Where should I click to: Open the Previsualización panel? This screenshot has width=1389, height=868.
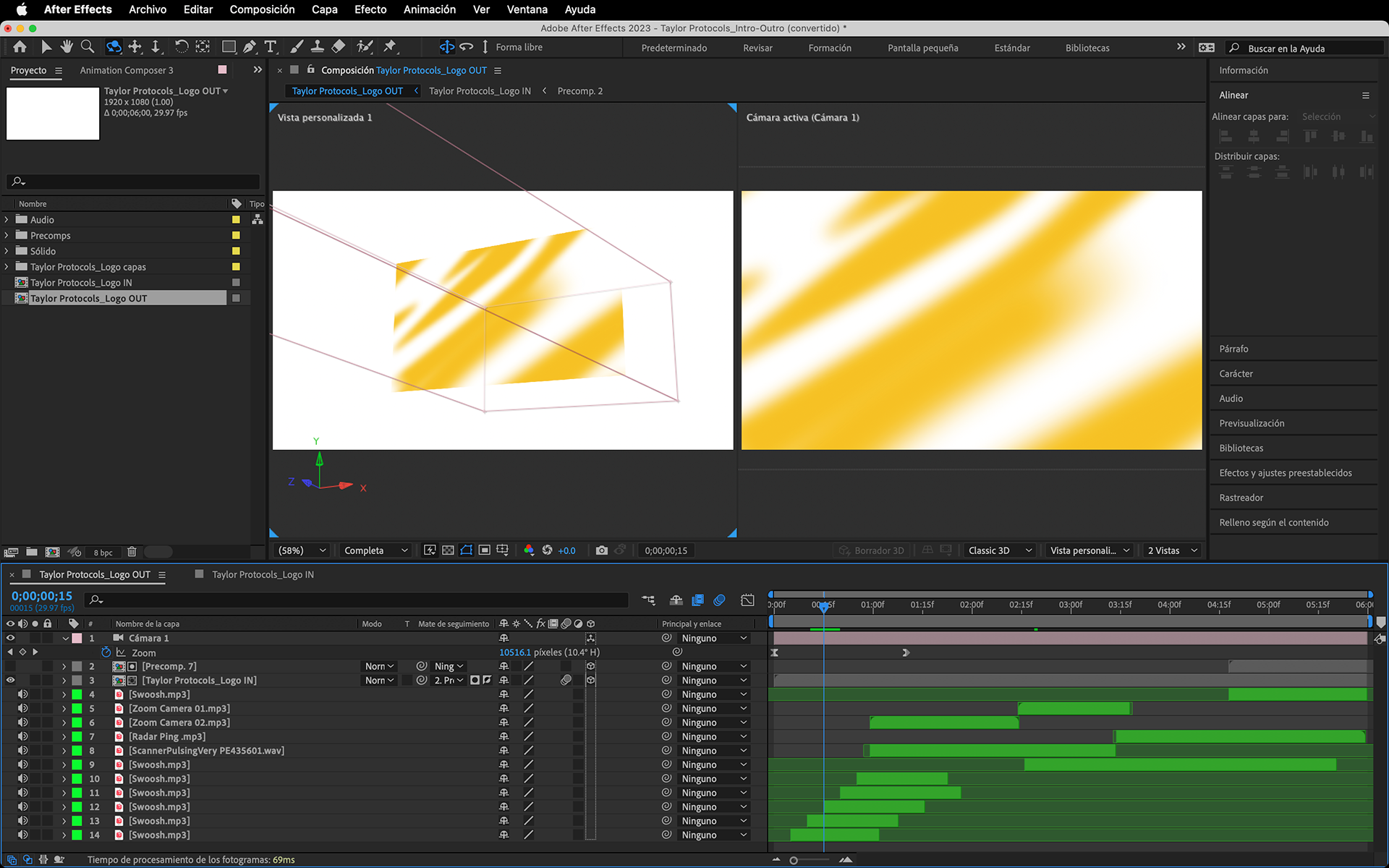(x=1252, y=423)
